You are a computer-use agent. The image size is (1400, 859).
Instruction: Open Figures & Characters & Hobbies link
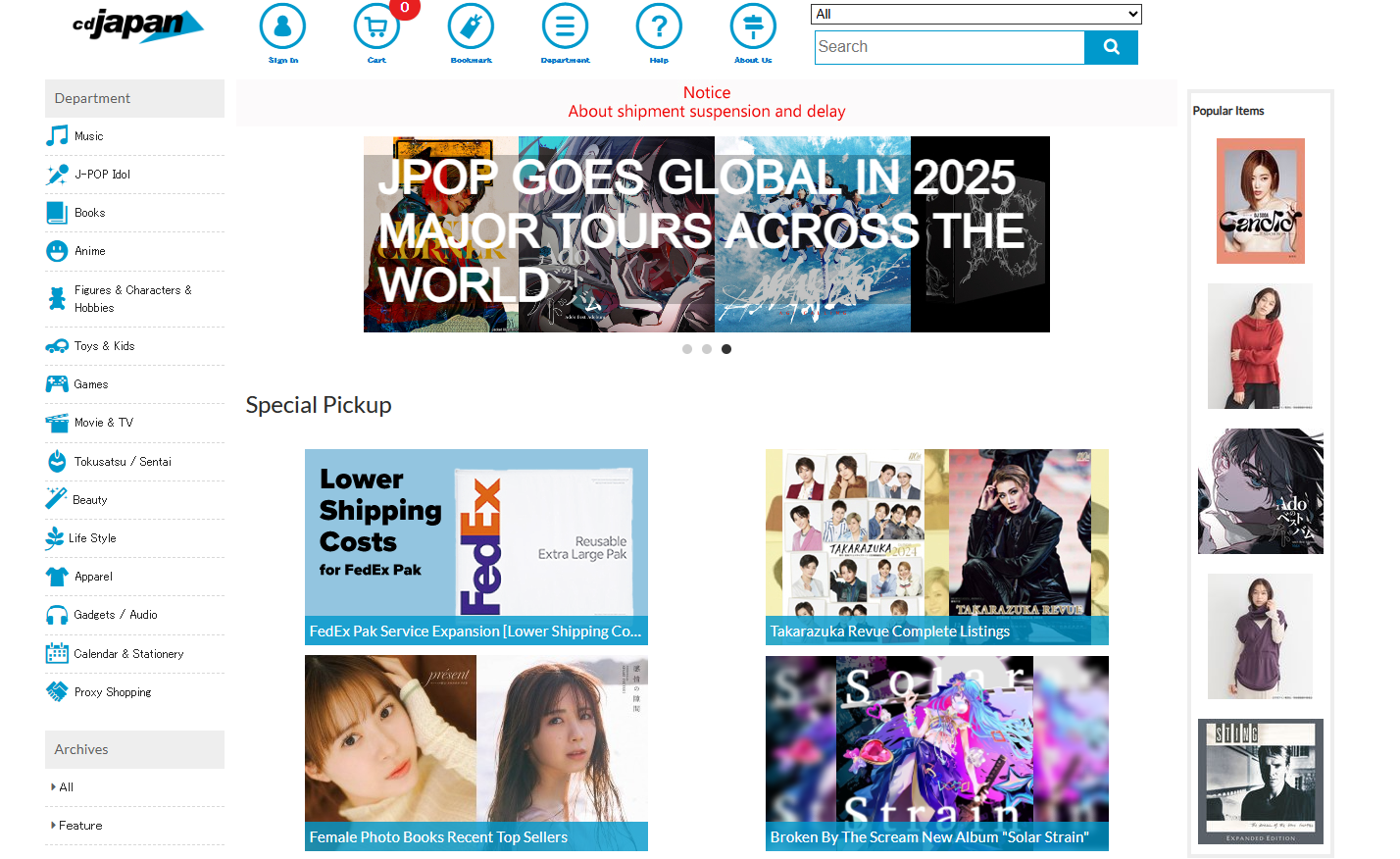(133, 299)
